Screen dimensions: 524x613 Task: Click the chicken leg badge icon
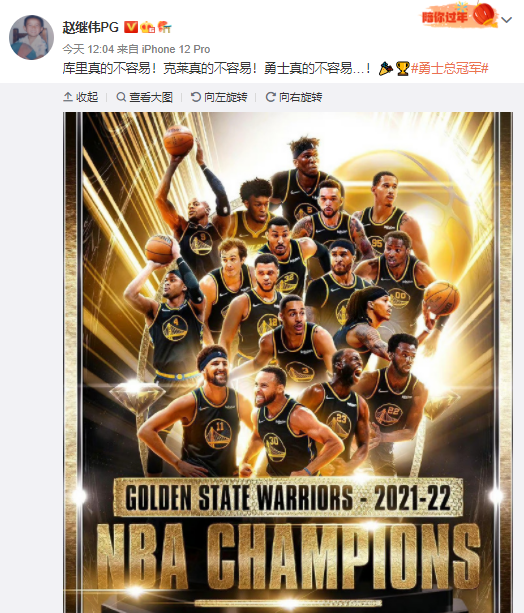164,27
